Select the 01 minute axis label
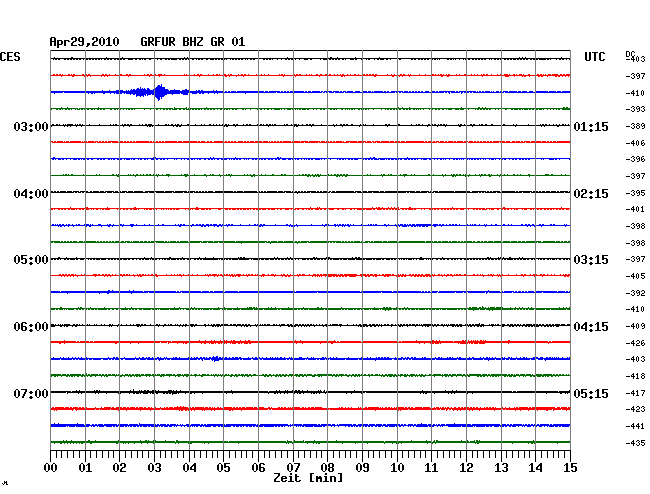This screenshot has width=650, height=494. [85, 468]
